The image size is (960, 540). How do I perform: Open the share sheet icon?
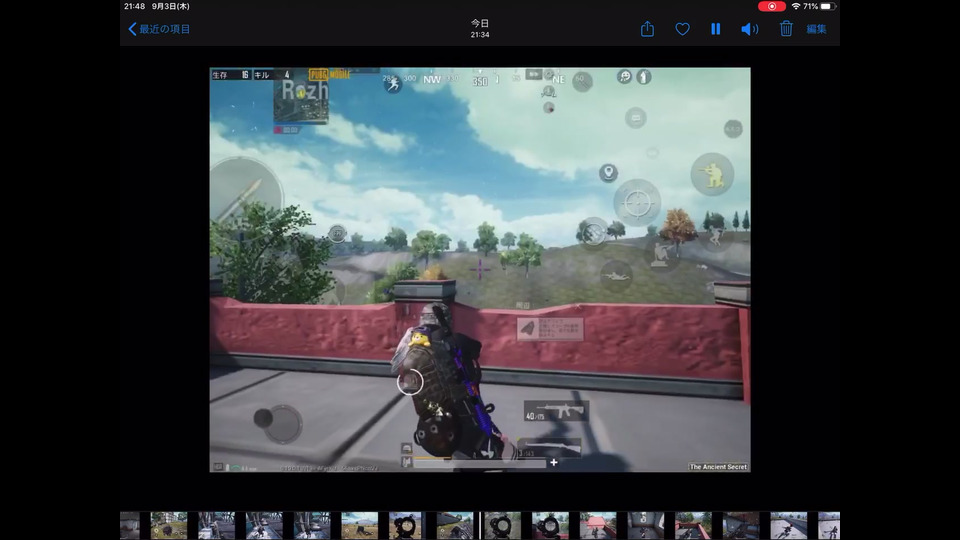(x=647, y=29)
